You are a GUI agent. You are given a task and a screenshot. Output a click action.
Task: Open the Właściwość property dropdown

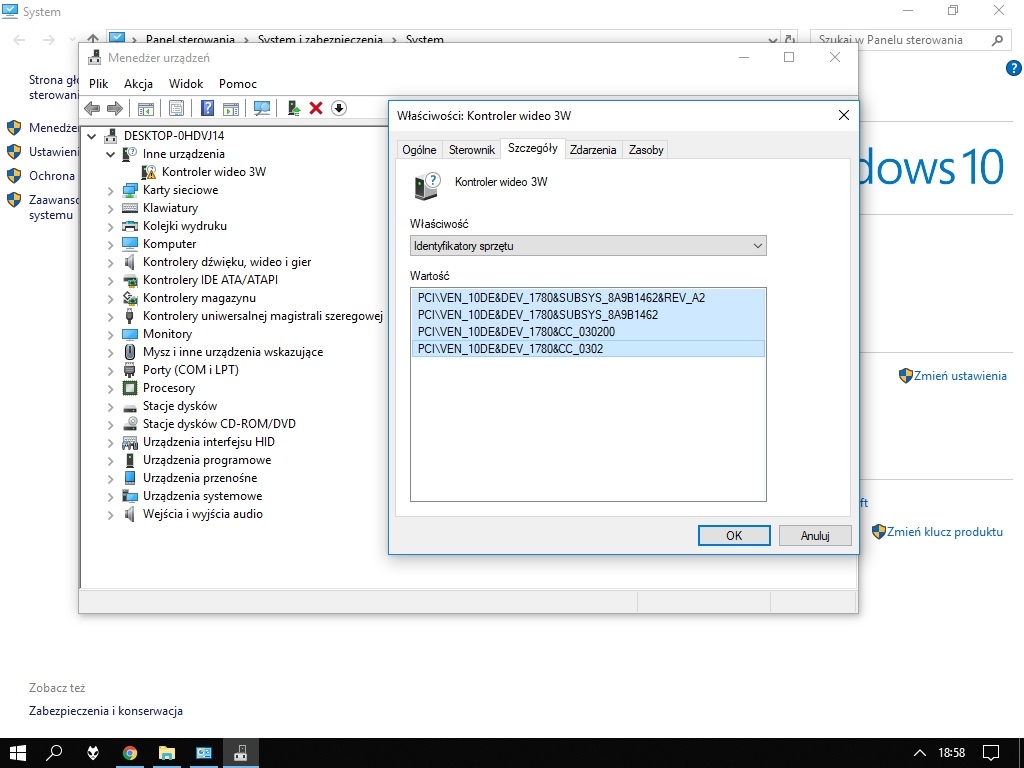pyautogui.click(x=588, y=246)
